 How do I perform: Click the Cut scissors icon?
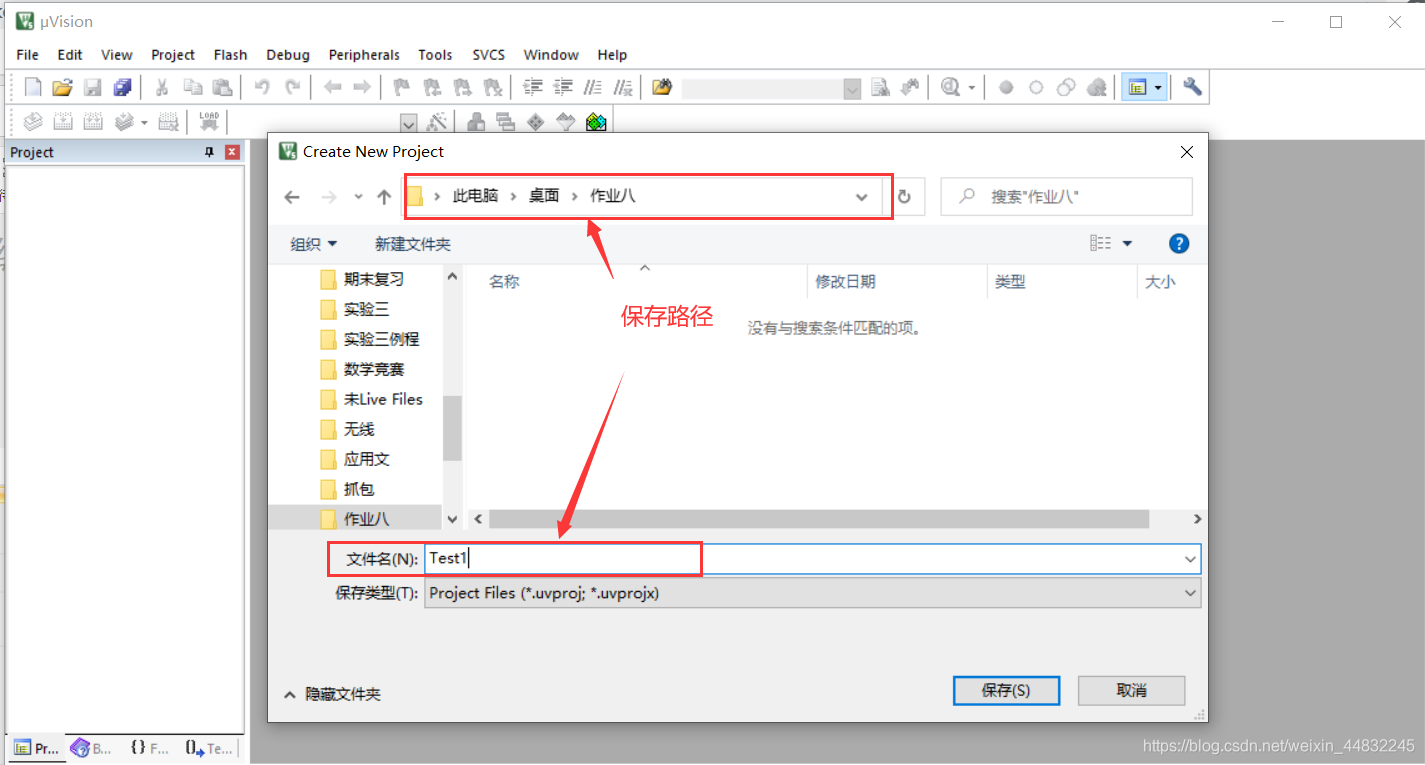pos(161,87)
